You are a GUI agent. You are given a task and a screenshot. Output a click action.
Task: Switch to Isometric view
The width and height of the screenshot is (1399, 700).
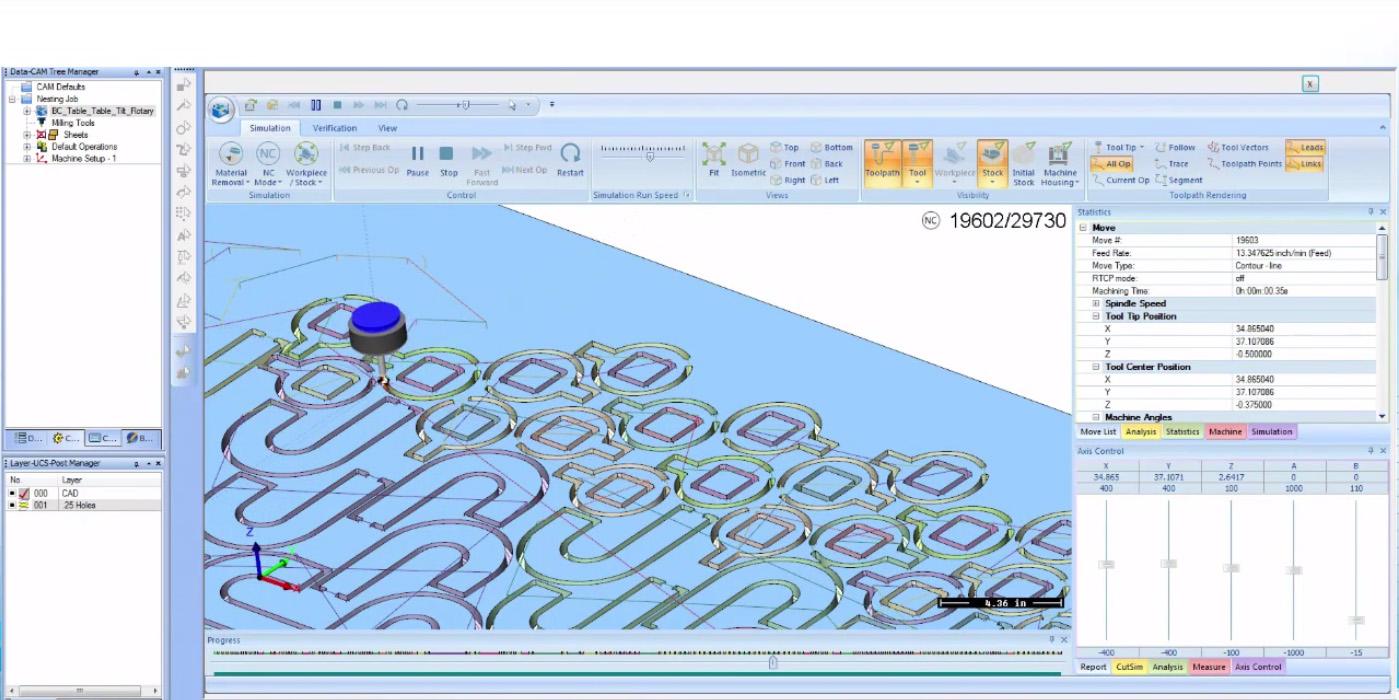click(748, 160)
